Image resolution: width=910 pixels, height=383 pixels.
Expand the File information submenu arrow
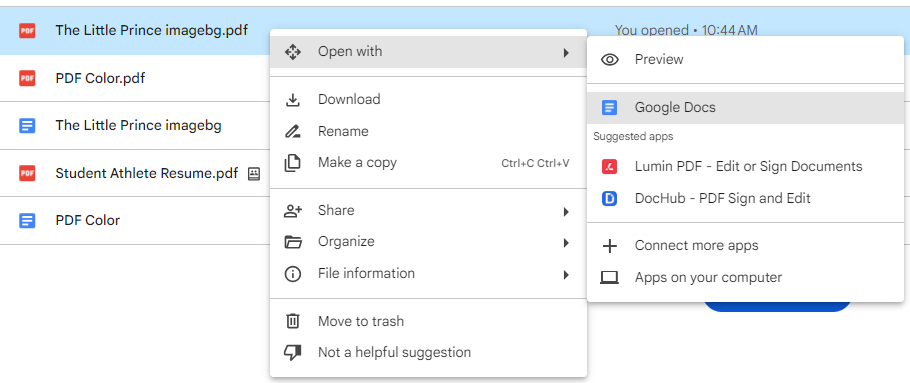(566, 275)
